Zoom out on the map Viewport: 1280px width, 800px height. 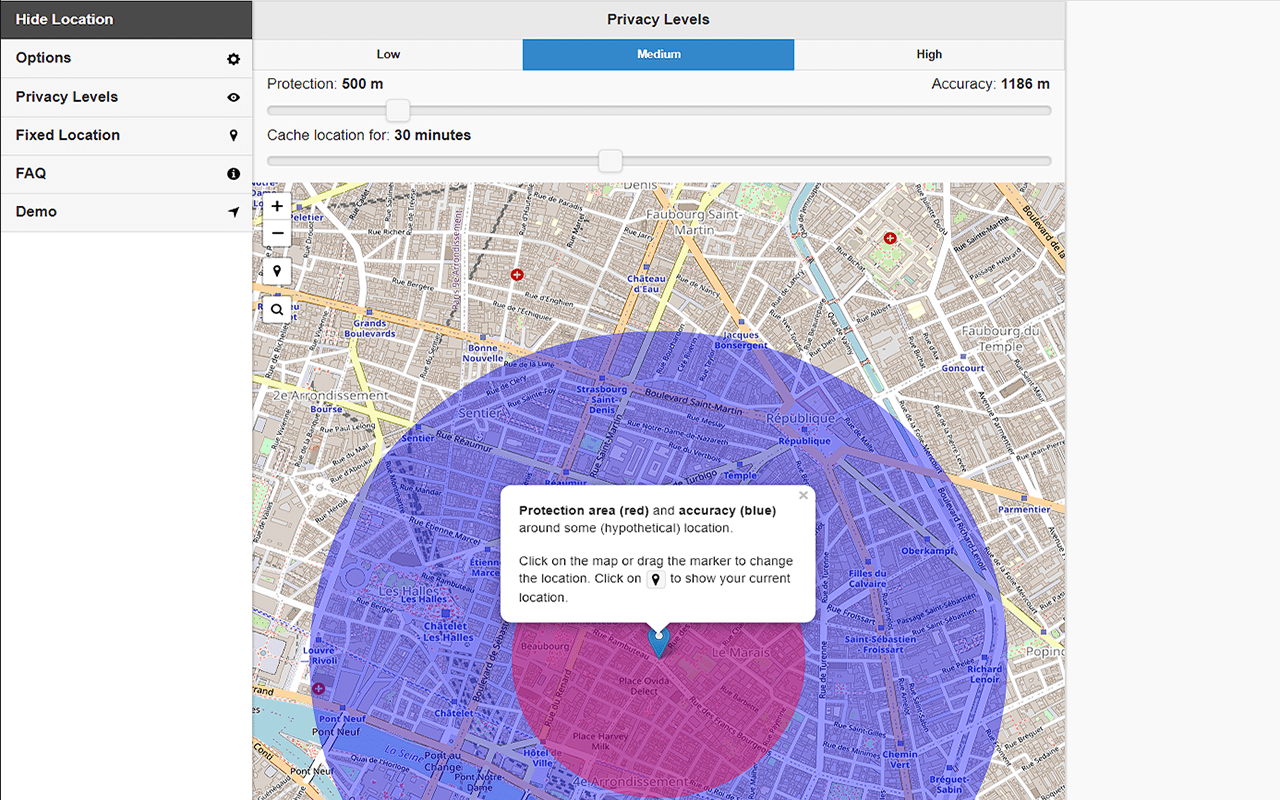[277, 234]
